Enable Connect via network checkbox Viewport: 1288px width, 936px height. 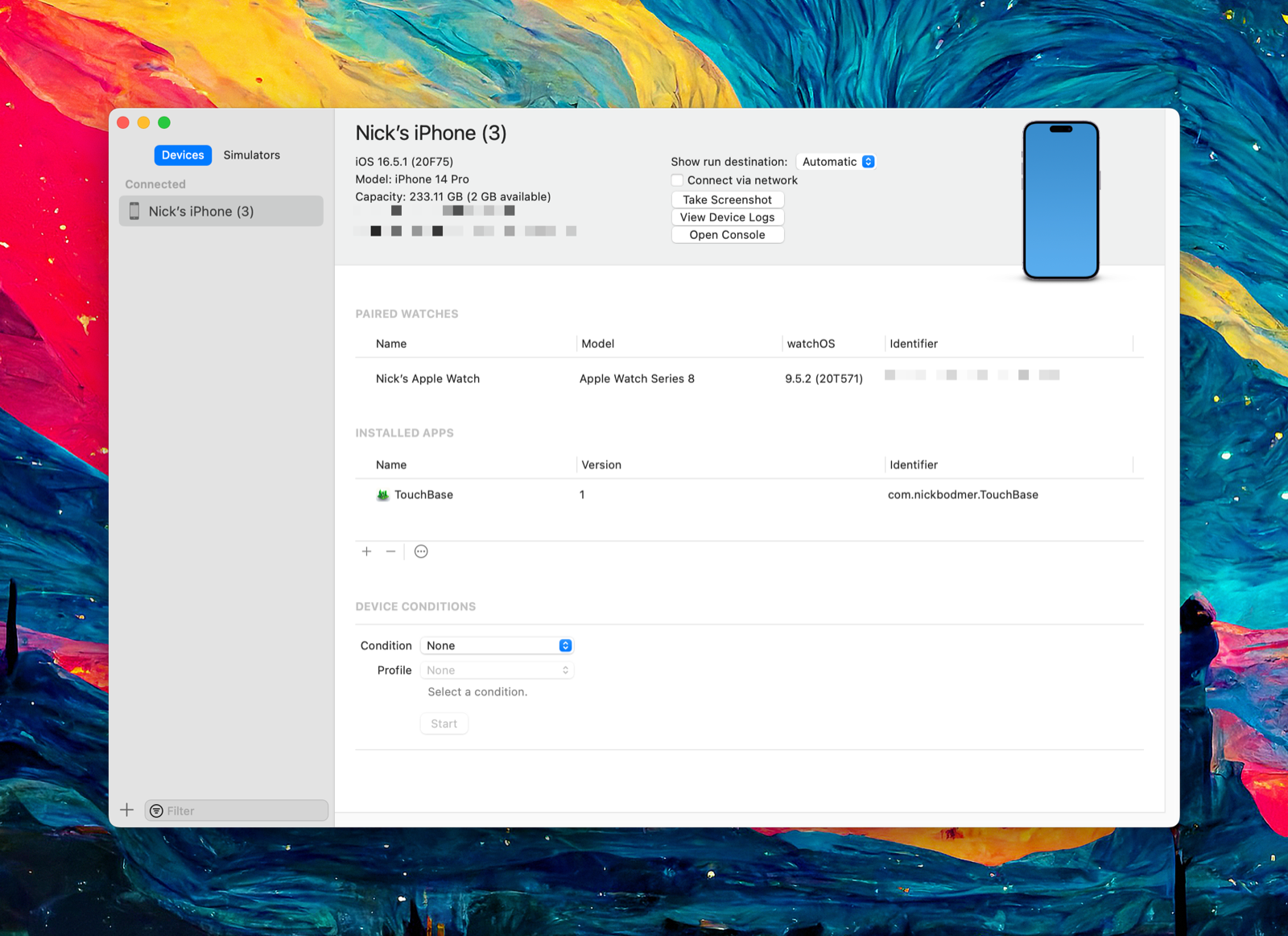tap(677, 180)
